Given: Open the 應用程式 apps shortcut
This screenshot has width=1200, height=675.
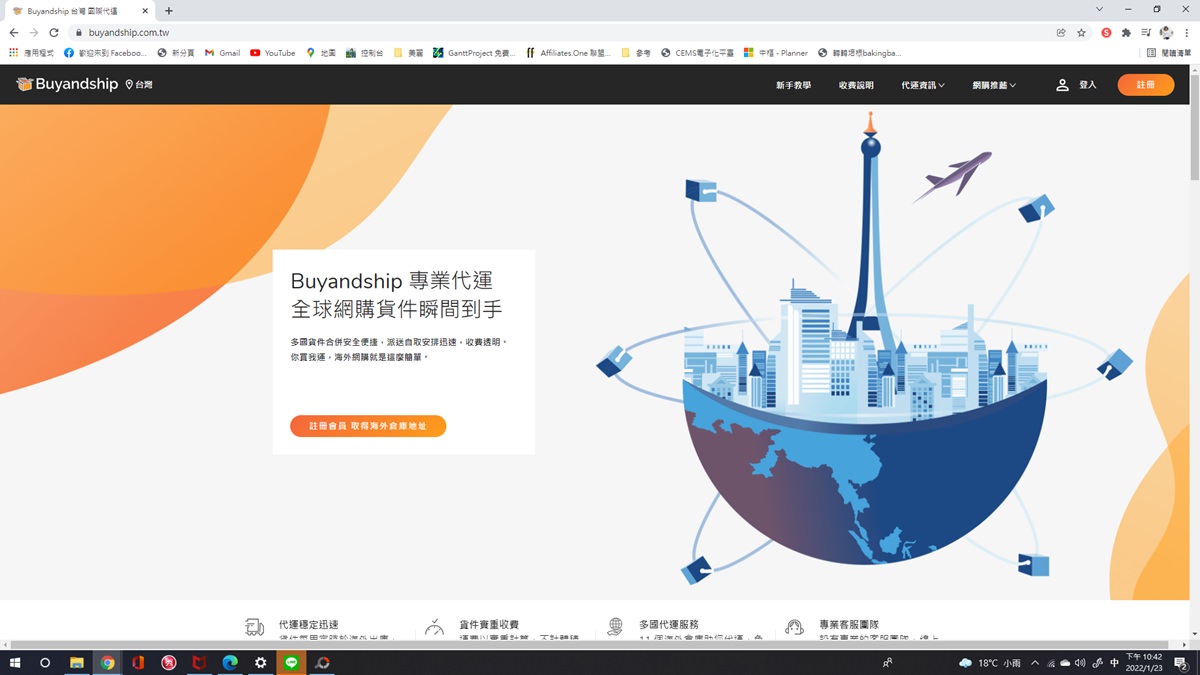Looking at the screenshot, I should (x=31, y=53).
